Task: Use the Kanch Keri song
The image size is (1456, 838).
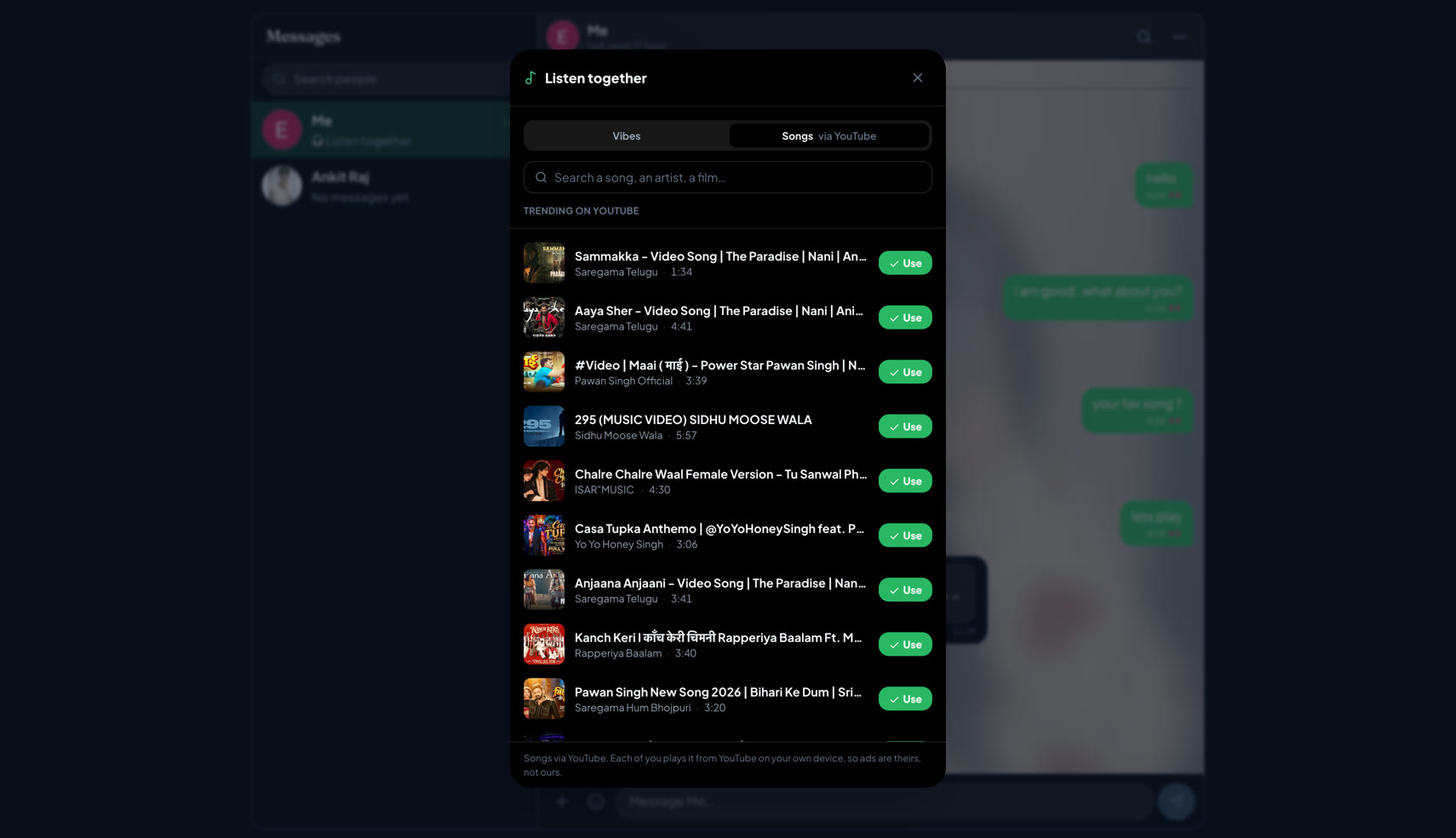Action: [x=905, y=645]
